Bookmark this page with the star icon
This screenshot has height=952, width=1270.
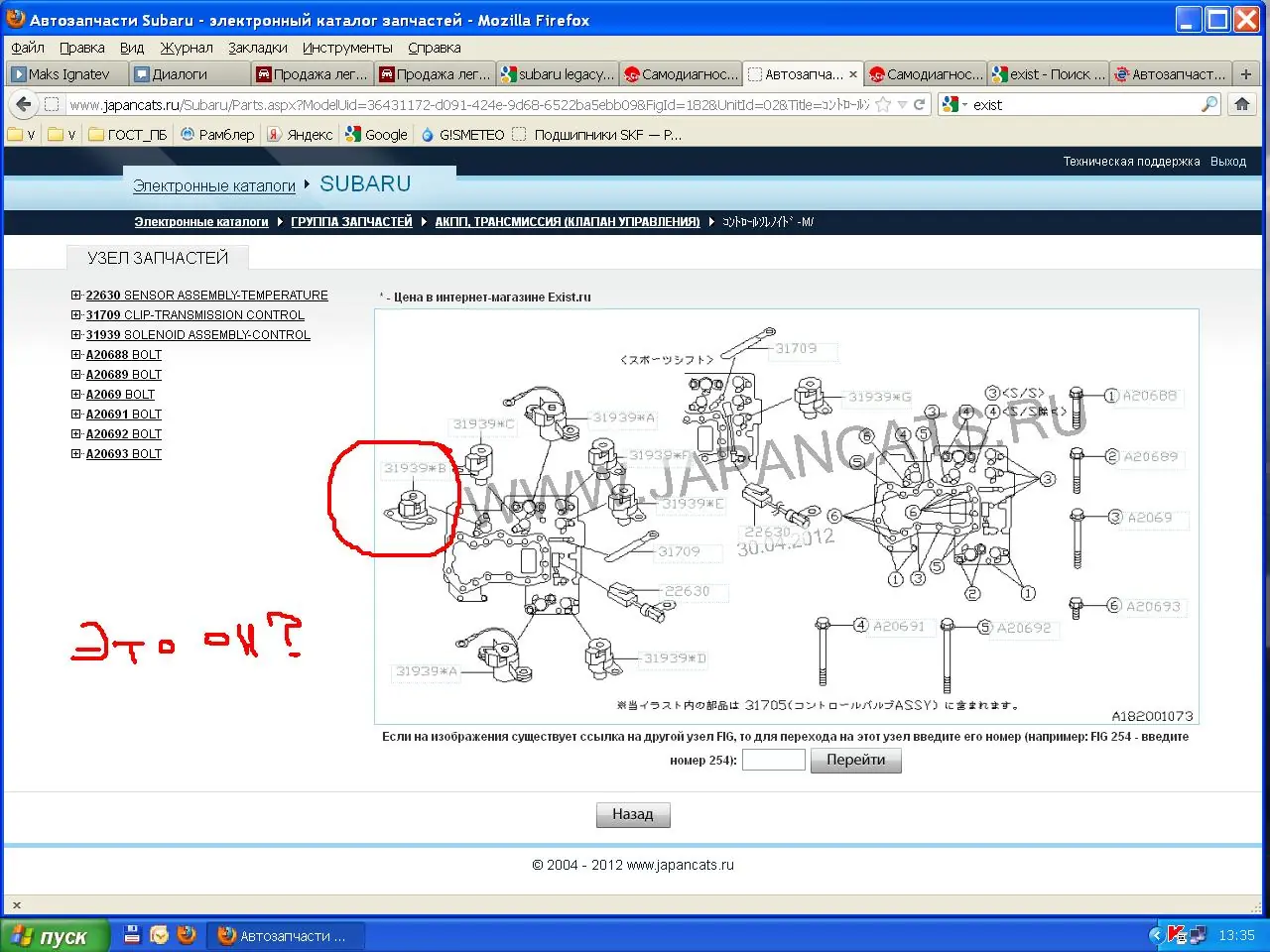883,104
